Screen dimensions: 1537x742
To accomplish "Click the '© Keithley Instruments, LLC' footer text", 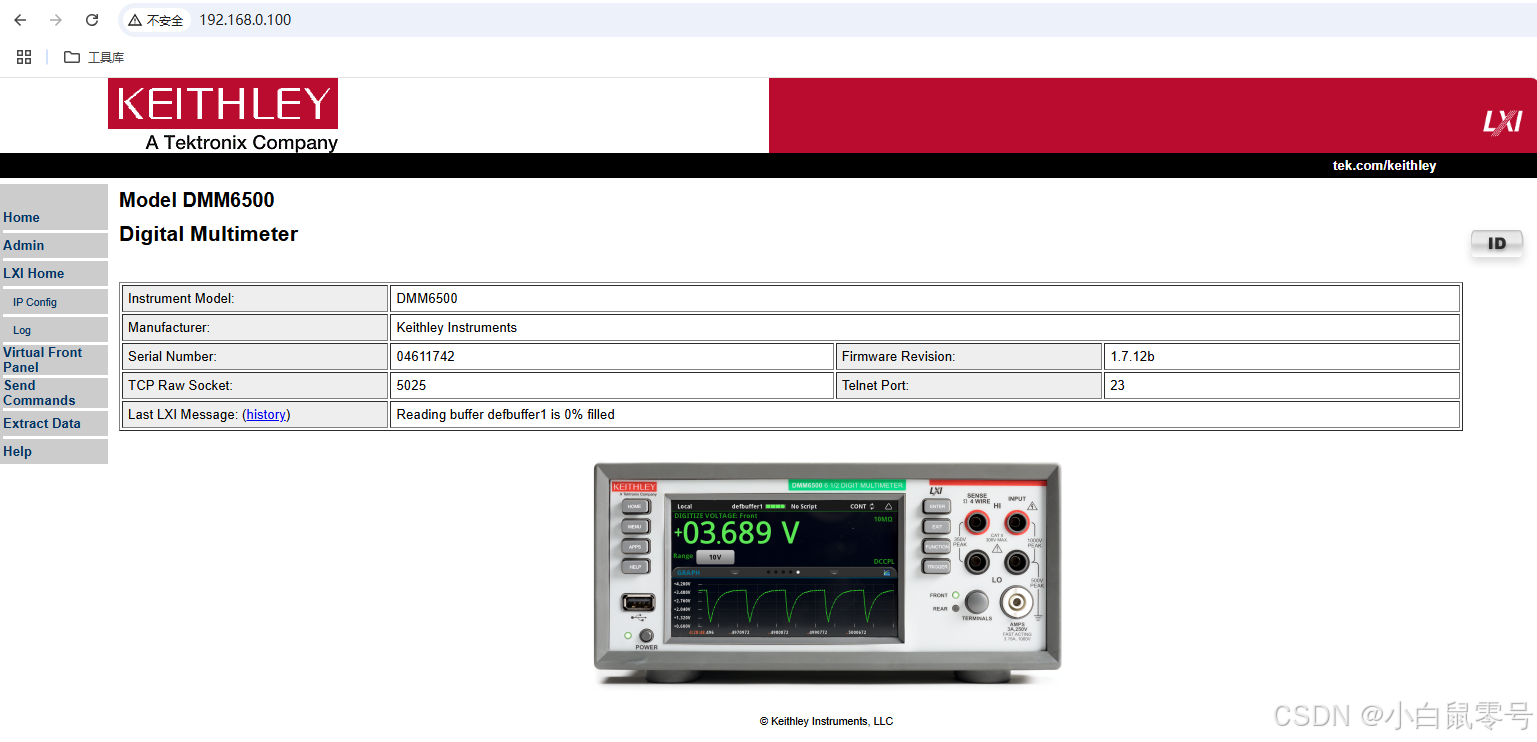I will (x=826, y=721).
